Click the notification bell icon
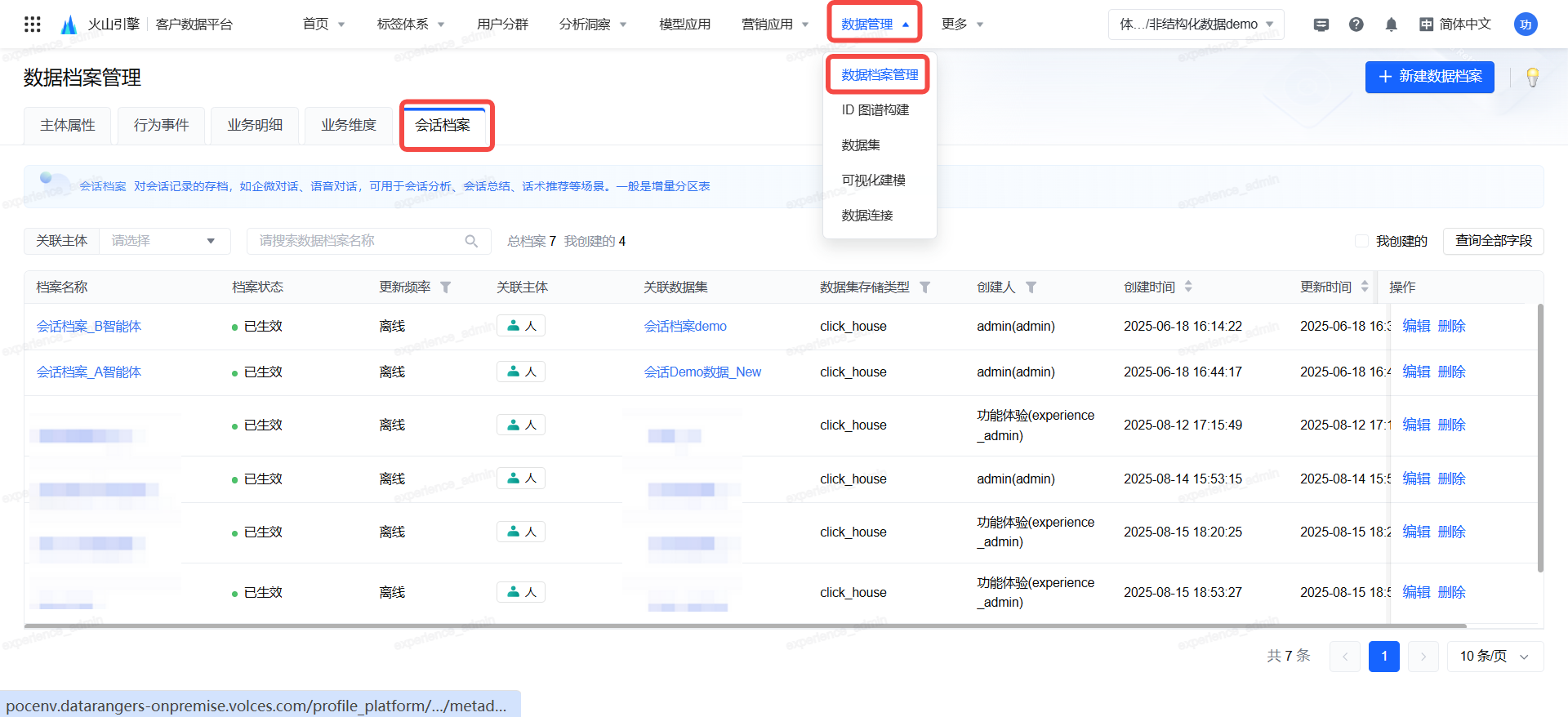This screenshot has width=1568, height=717. pos(1391,24)
